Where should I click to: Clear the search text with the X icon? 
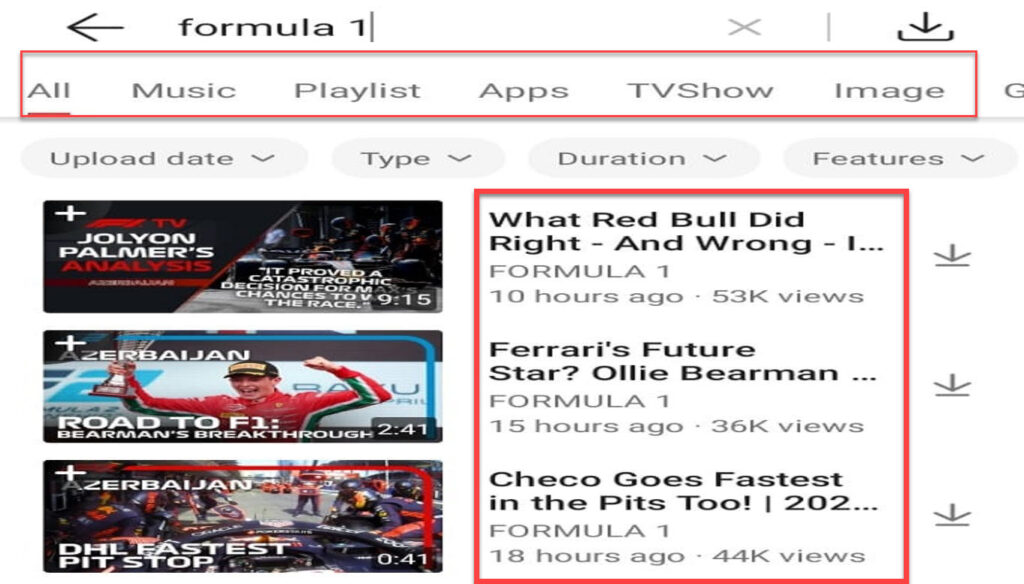tap(744, 27)
